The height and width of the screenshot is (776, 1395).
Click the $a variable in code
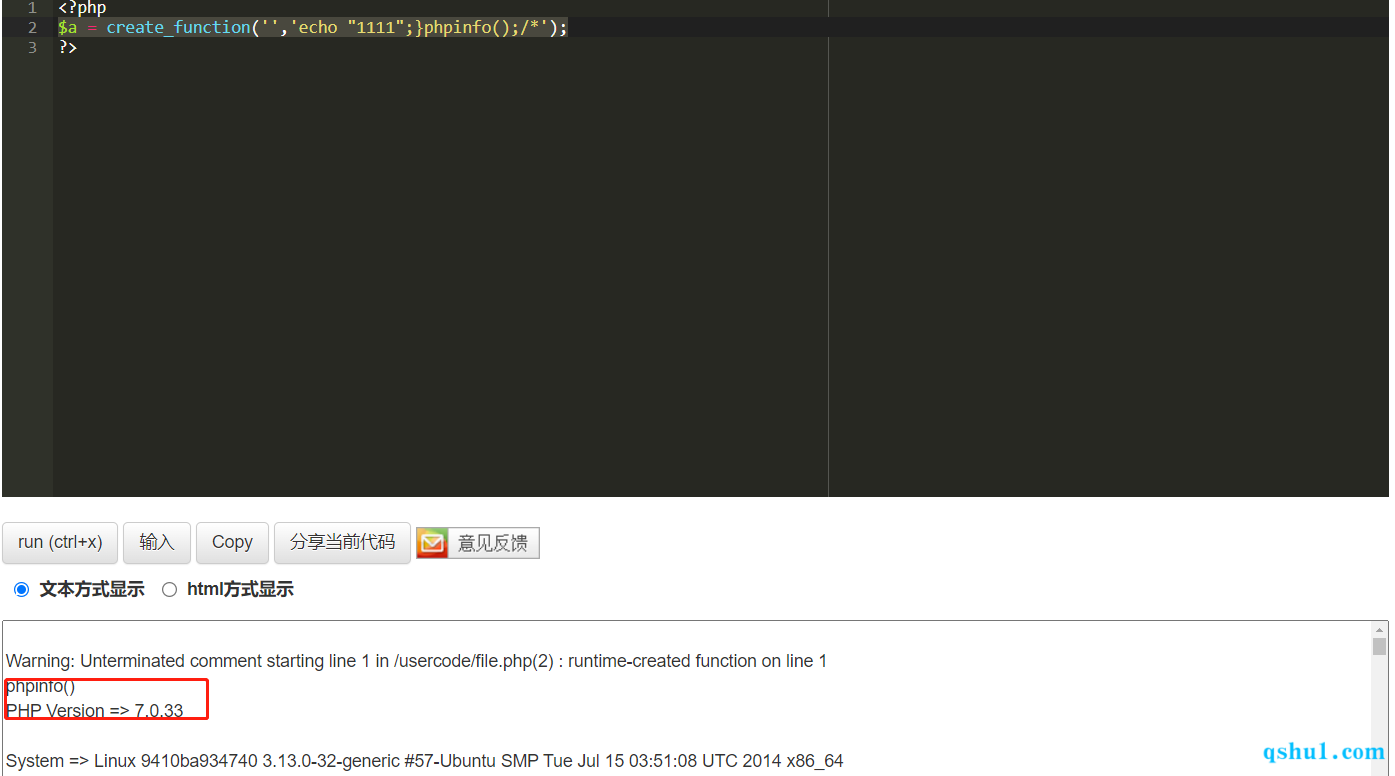pos(67,28)
